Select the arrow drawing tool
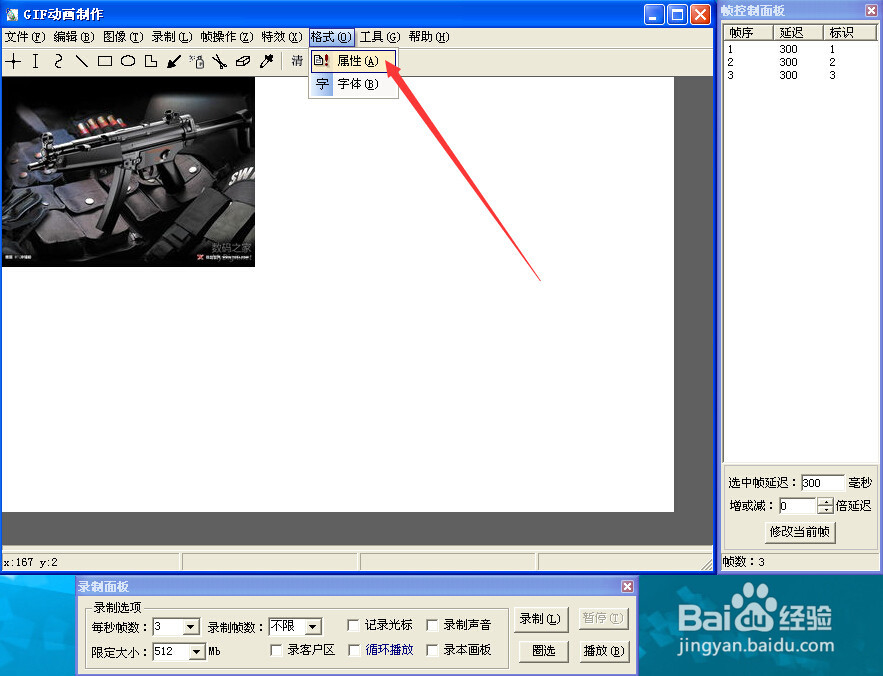Viewport: 883px width, 676px height. [174, 61]
